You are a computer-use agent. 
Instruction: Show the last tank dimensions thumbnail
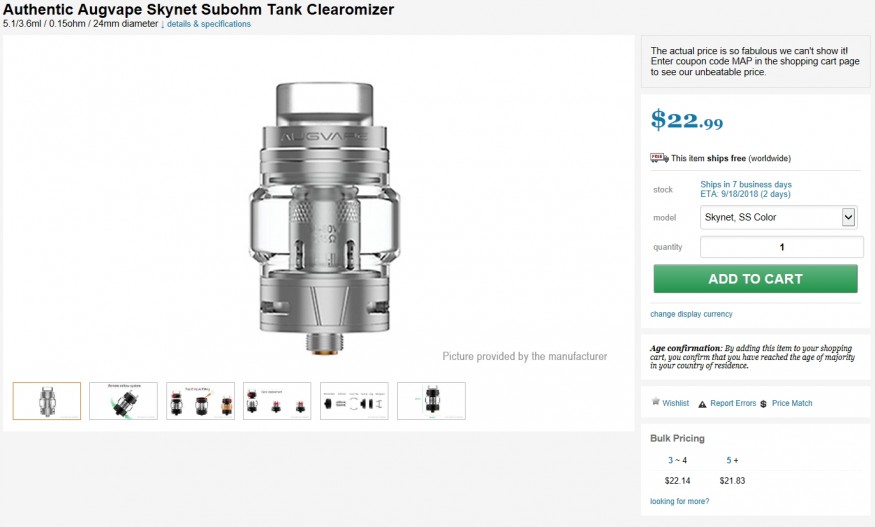[431, 401]
